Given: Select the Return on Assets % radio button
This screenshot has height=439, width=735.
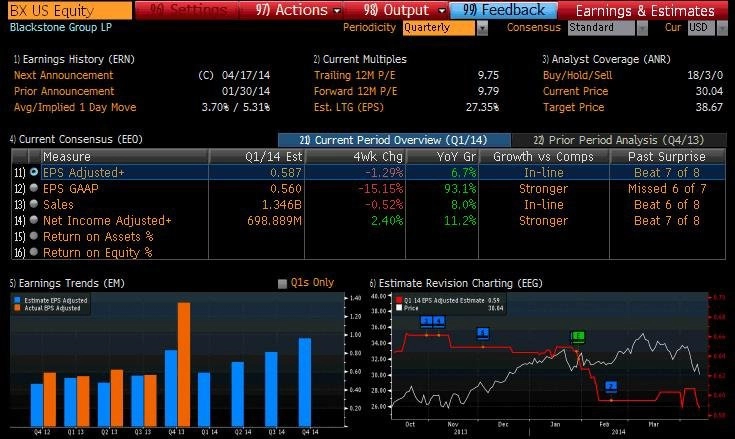Looking at the screenshot, I should (34, 236).
